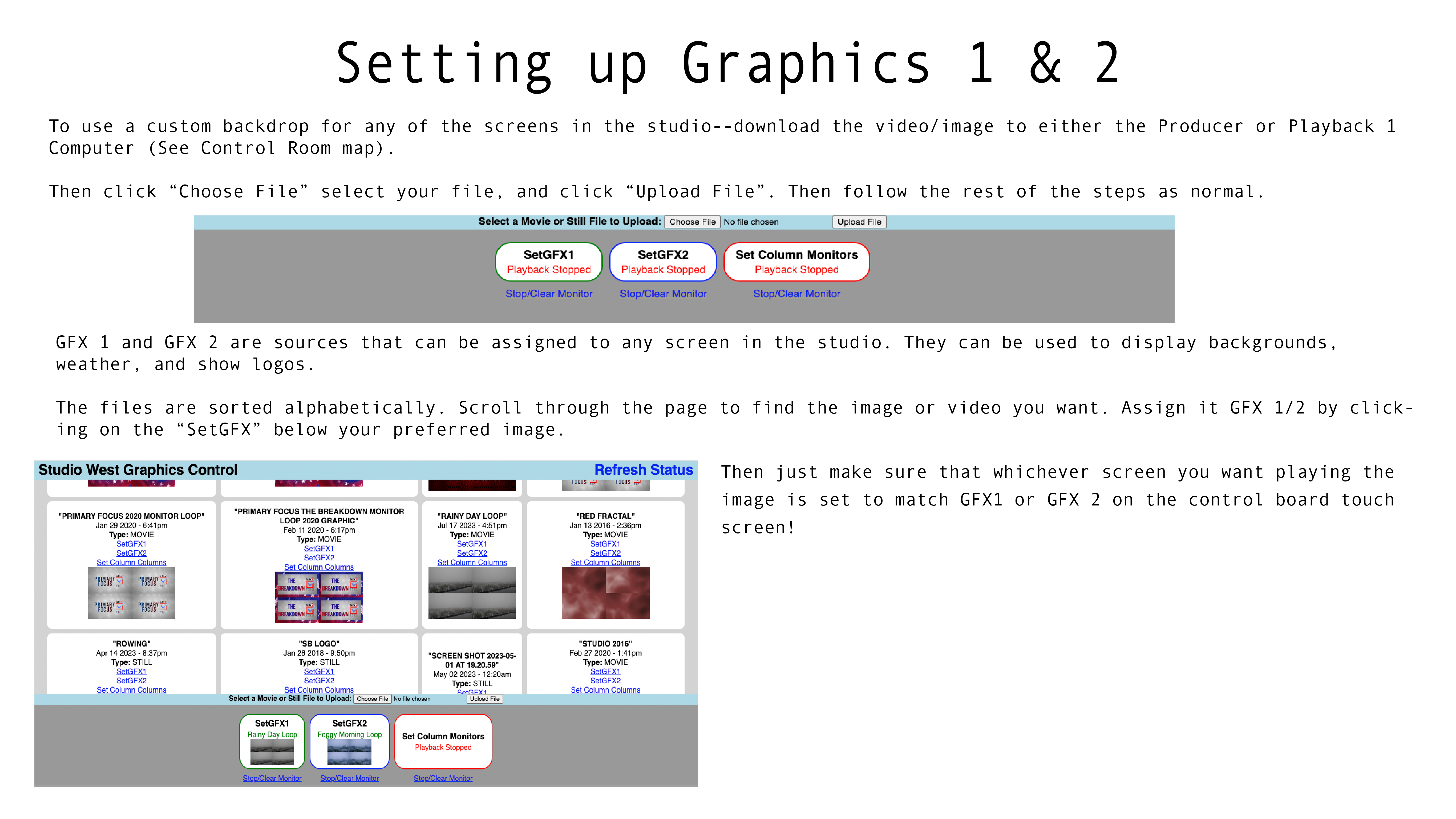Viewport: 1456px width, 819px height.
Task: Click Stop/Clear Monitor under SetGFX1 Playback Stopped
Action: (x=549, y=294)
